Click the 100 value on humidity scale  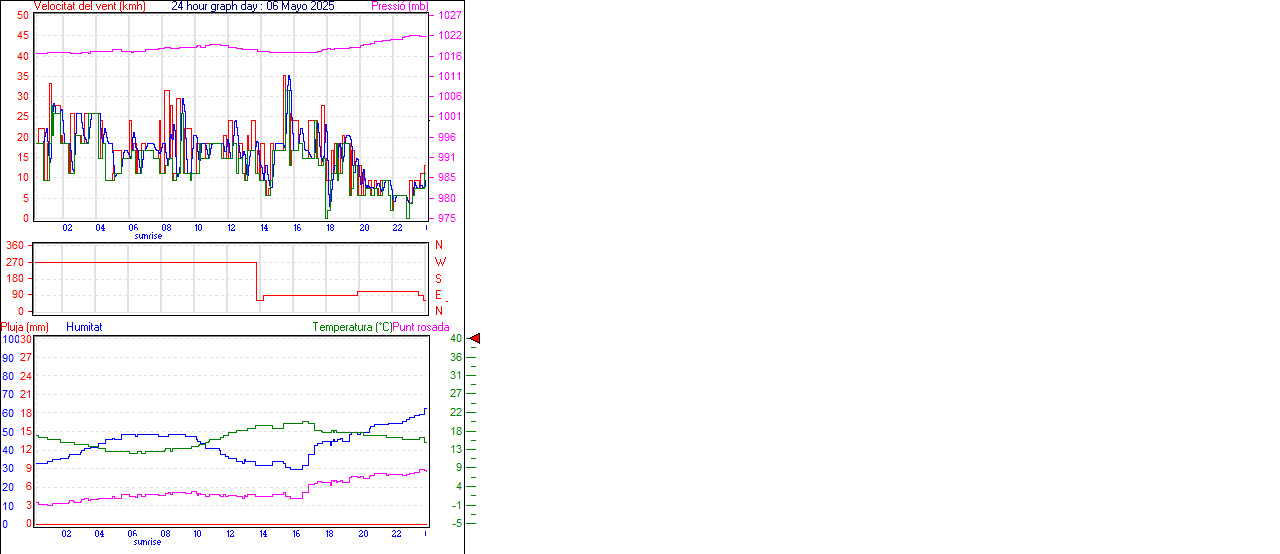(9, 339)
